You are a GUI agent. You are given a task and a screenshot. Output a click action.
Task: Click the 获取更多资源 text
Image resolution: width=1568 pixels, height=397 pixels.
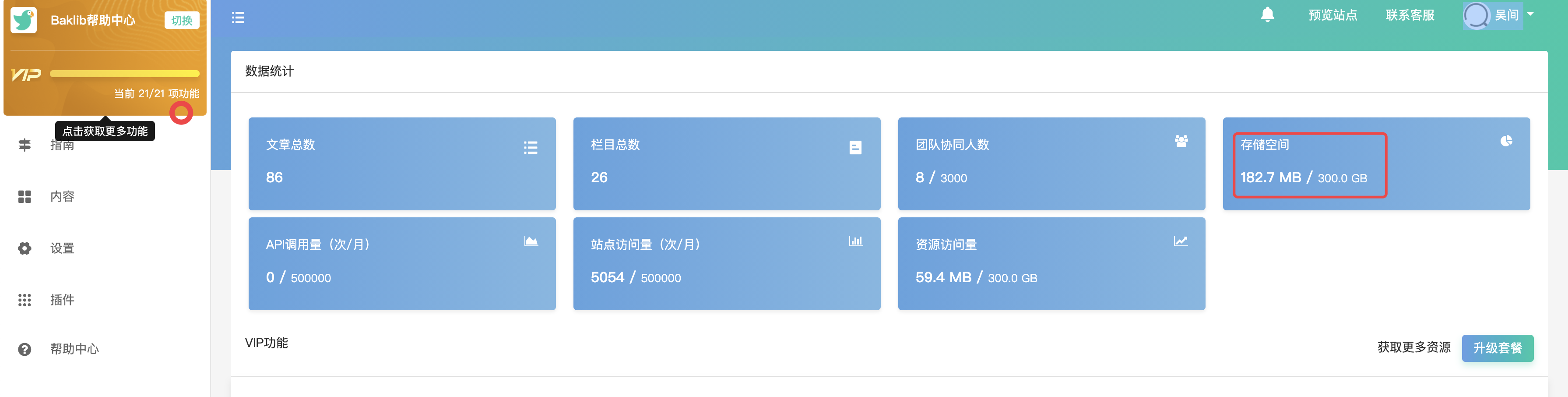1413,347
